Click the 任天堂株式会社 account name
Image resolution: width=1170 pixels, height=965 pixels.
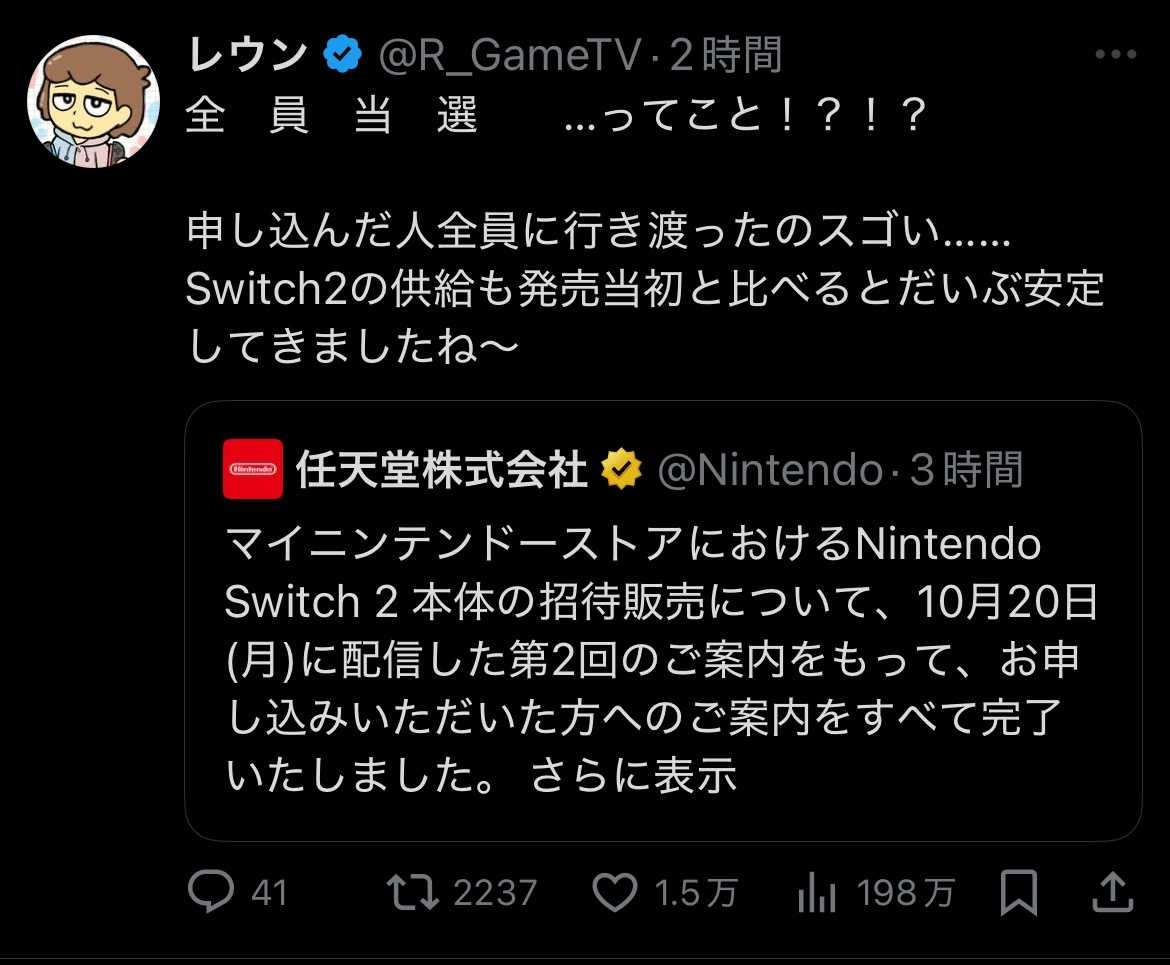click(441, 469)
